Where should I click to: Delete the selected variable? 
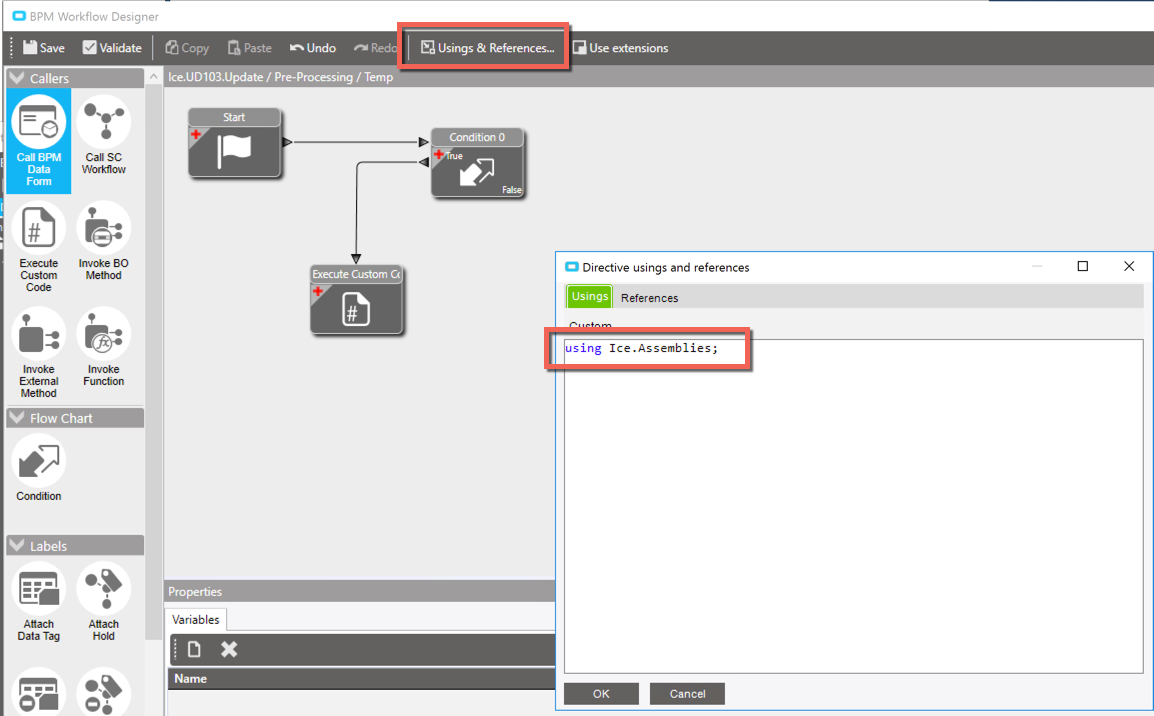(x=229, y=648)
